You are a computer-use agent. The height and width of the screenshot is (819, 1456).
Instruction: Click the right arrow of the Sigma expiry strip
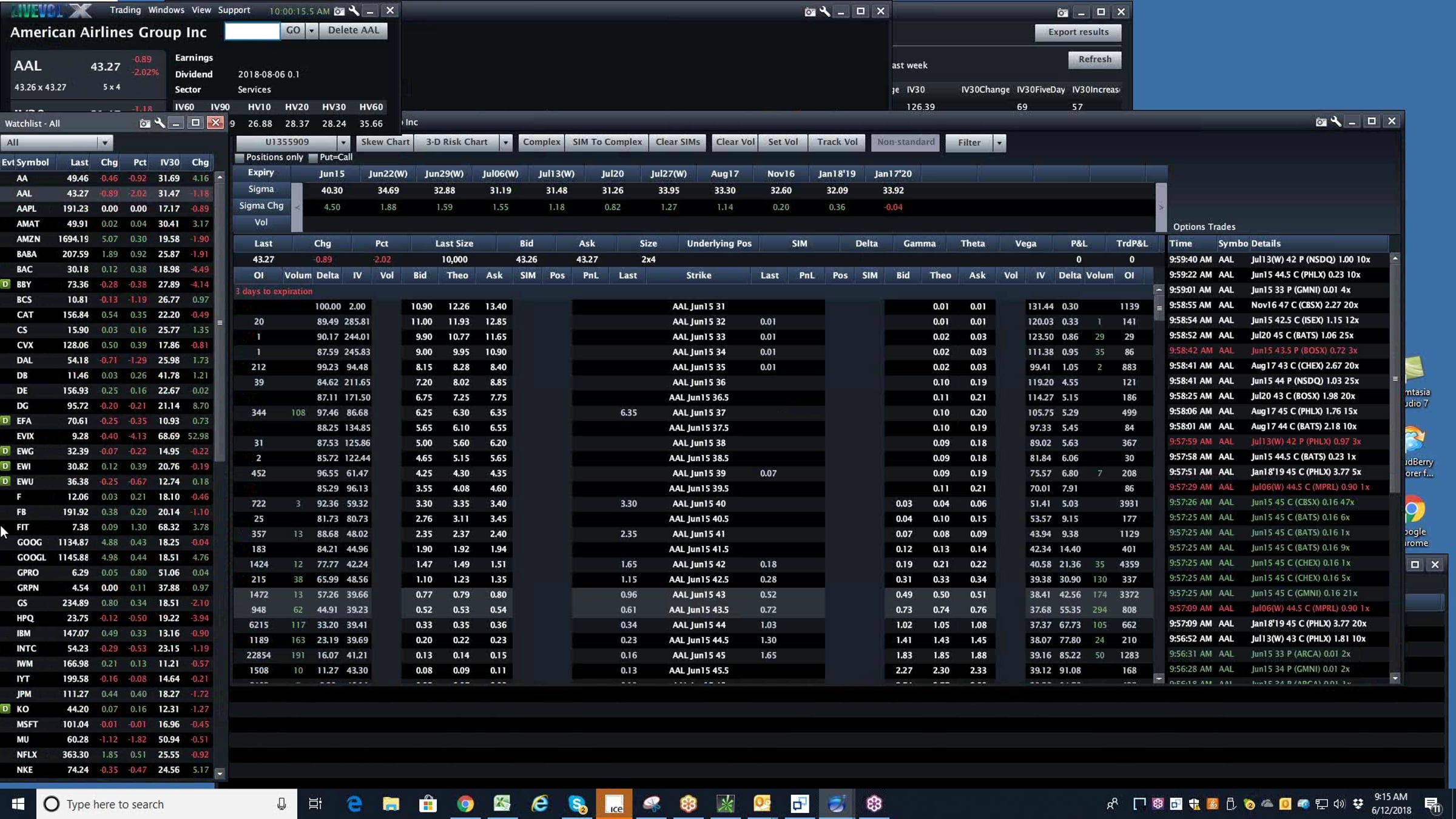click(x=1161, y=207)
